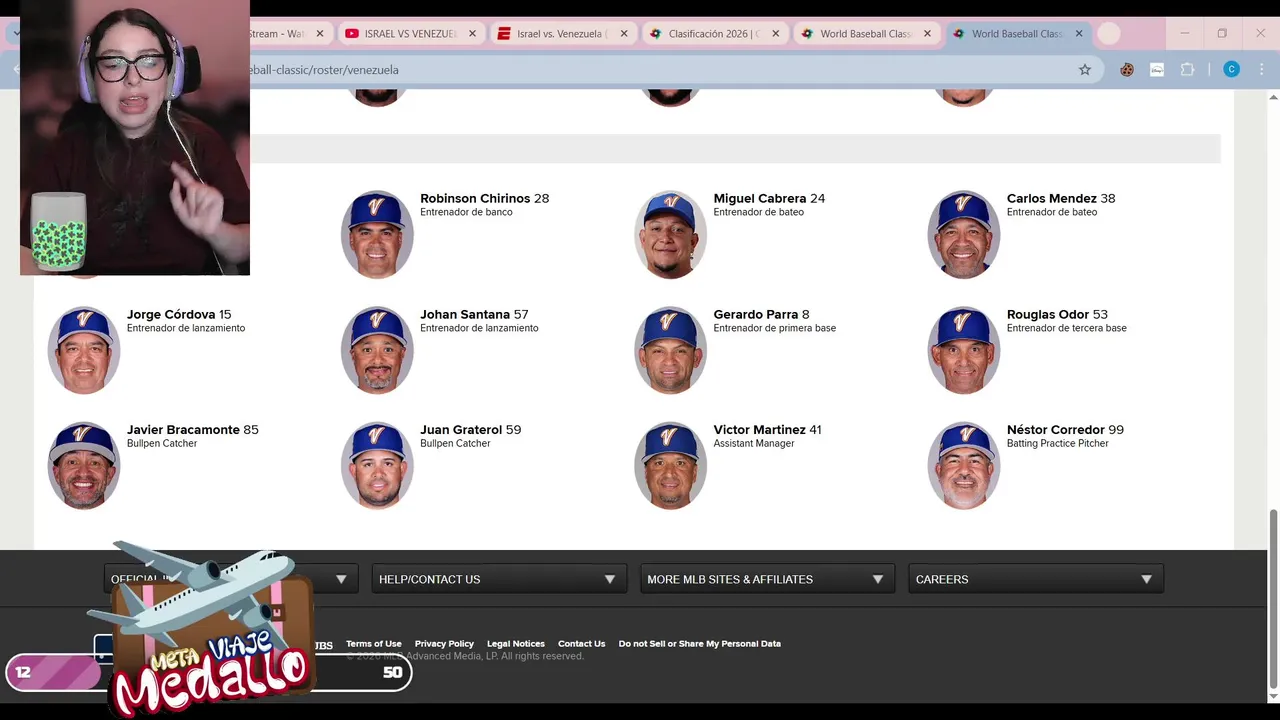
Task: Click Gerardo Parra headshot photo
Action: click(x=670, y=350)
